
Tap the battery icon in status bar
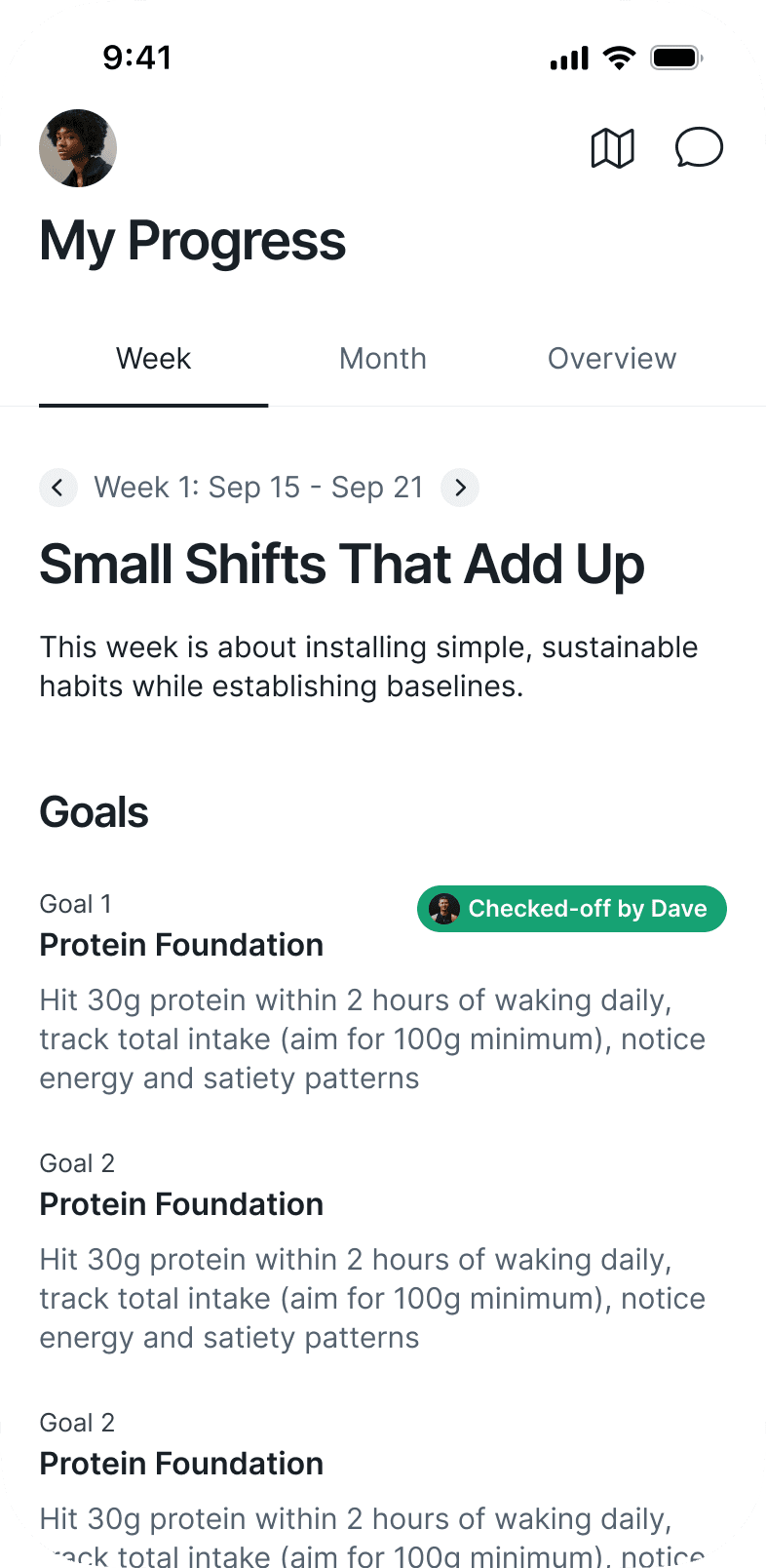click(x=677, y=58)
